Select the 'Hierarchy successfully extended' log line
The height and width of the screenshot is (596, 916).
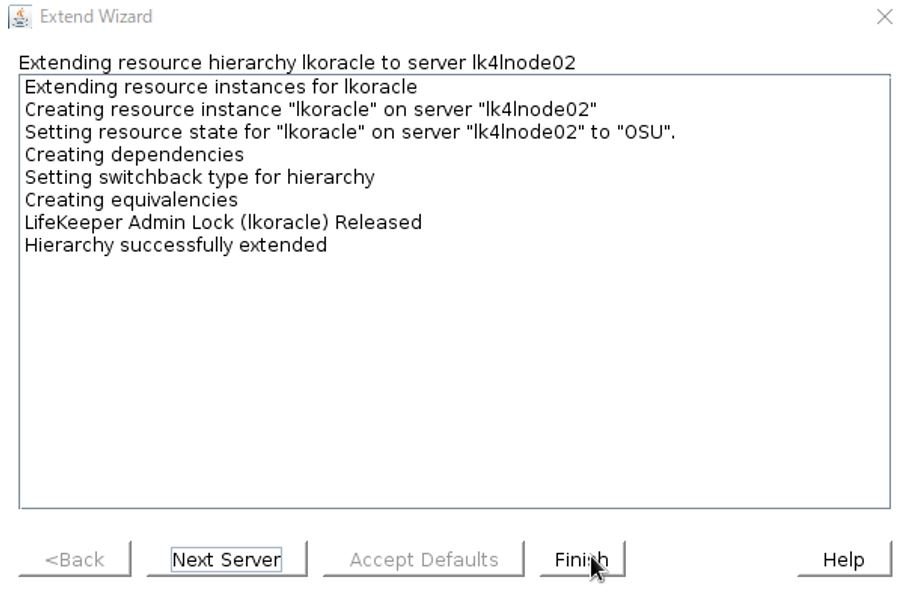click(x=176, y=244)
